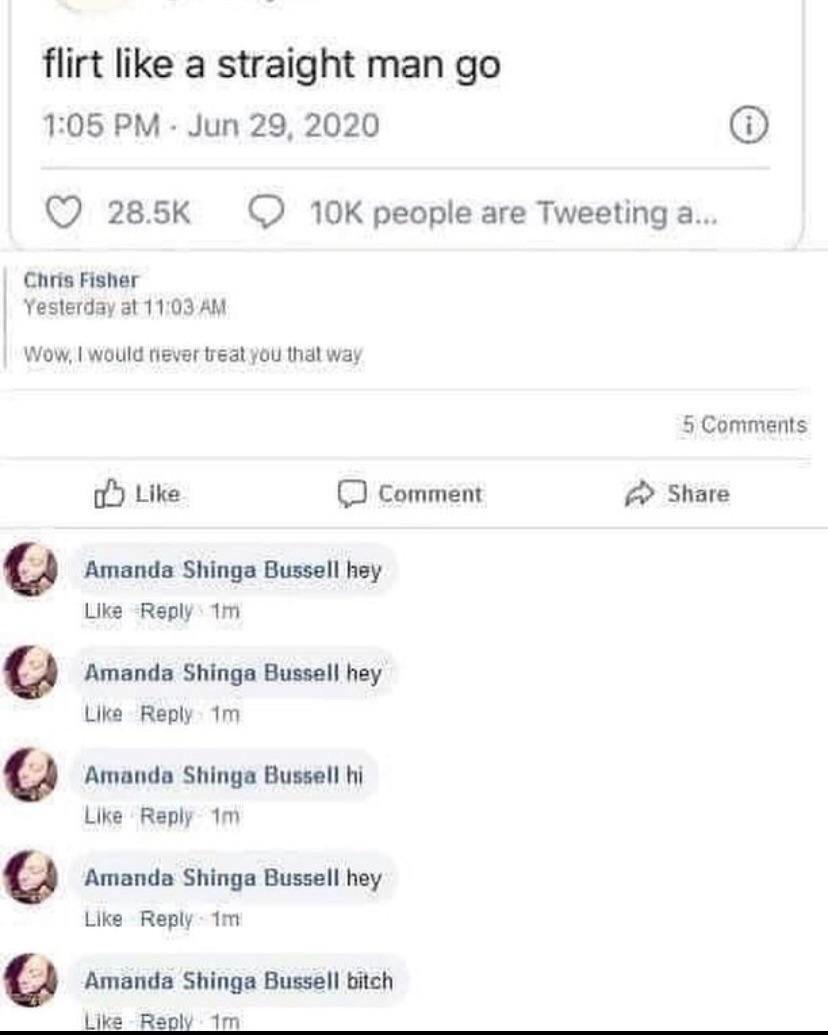Reply to the topmost "hey" comment
The height and width of the screenshot is (1035, 828).
click(165, 611)
